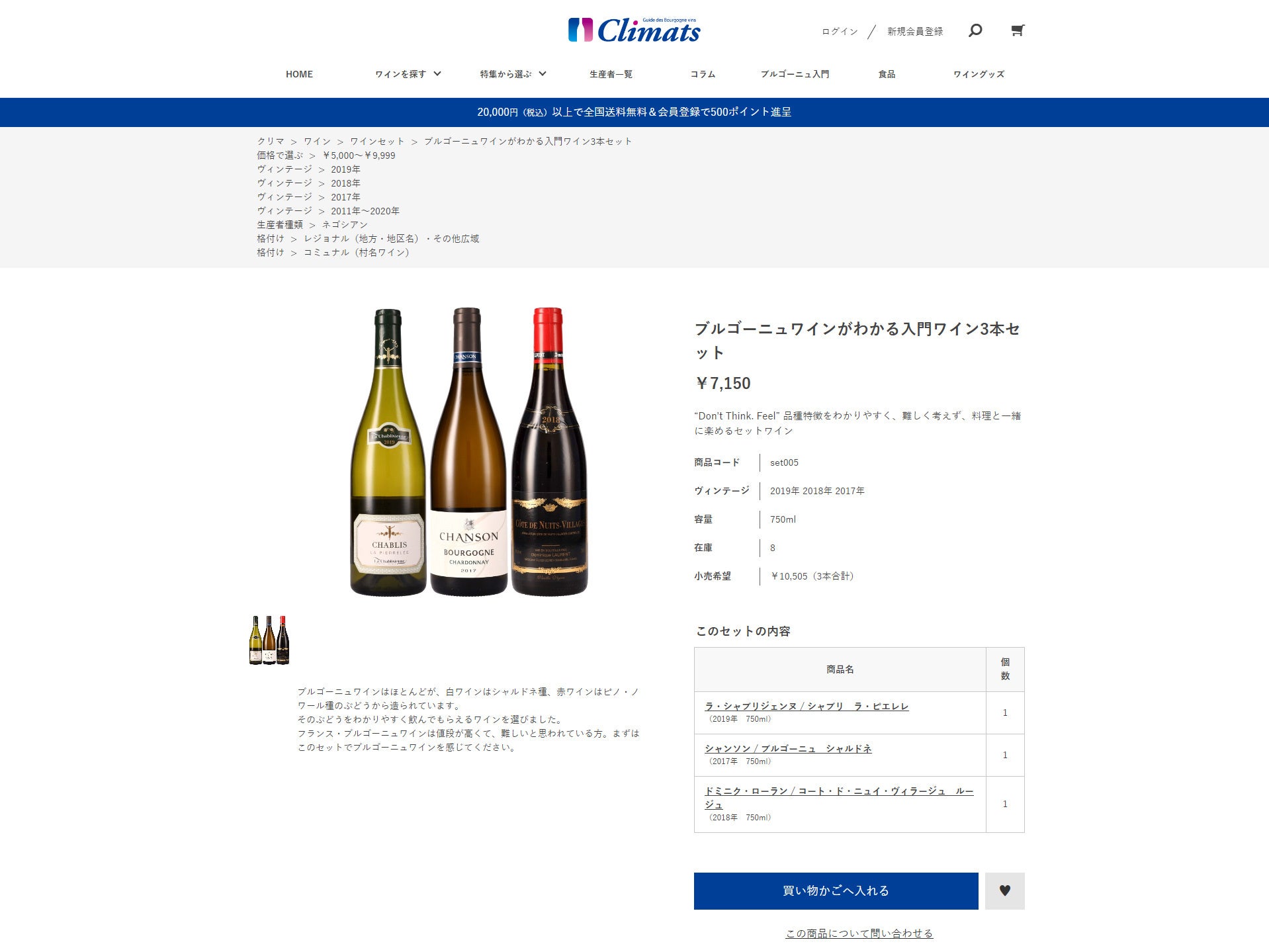1269x952 pixels.
Task: Open the ドミニク・ローラン コート・ド・ニュイ link
Action: 839,797
